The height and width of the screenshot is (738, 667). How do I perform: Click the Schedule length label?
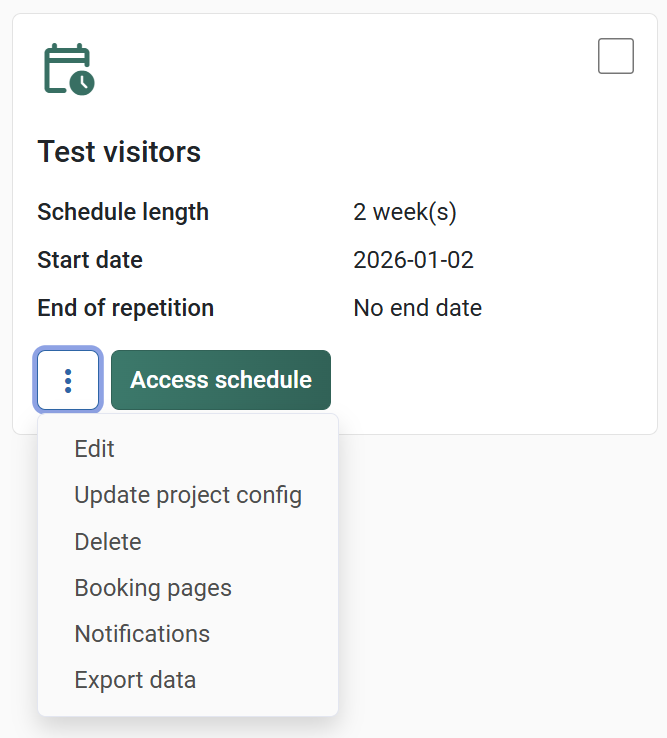(x=123, y=212)
